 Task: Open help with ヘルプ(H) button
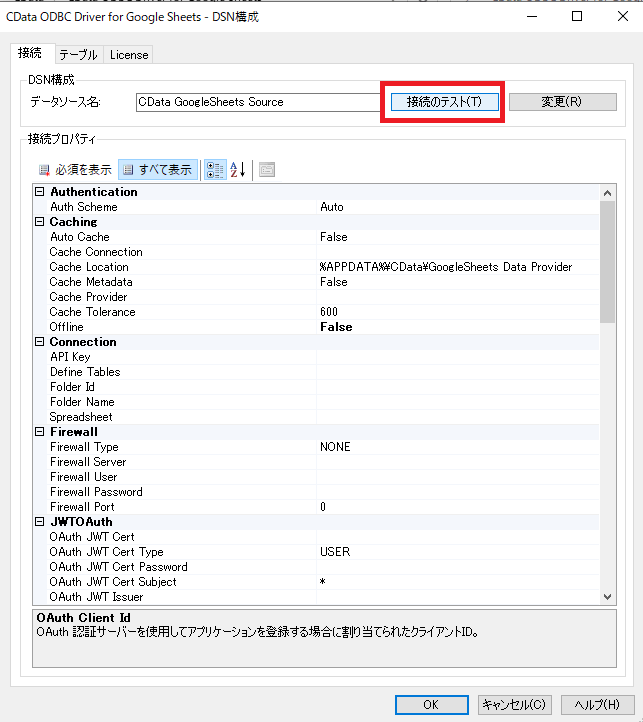597,705
